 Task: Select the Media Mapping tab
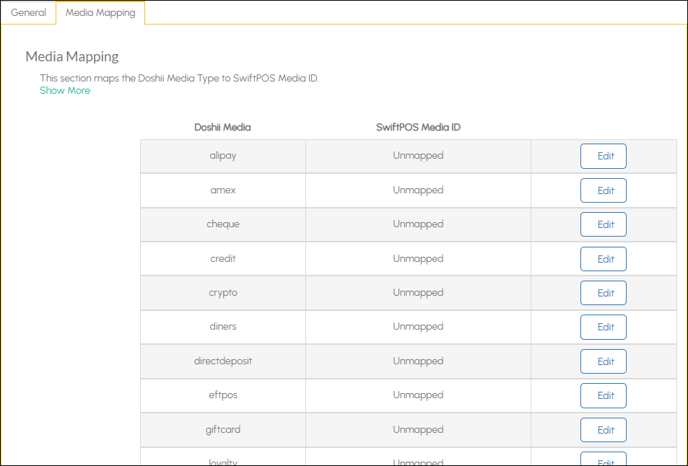[x=100, y=12]
